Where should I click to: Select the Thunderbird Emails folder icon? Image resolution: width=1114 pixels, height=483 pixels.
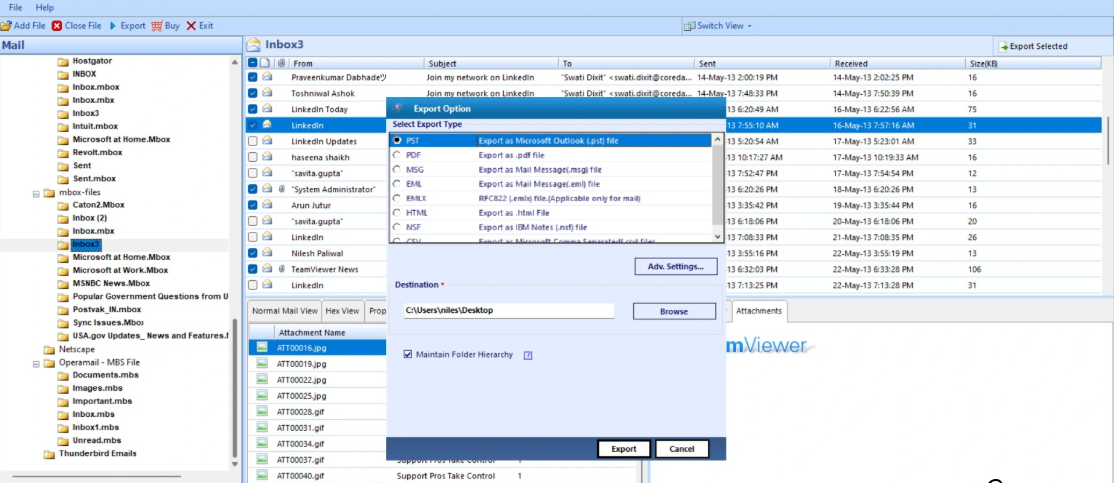(49, 454)
